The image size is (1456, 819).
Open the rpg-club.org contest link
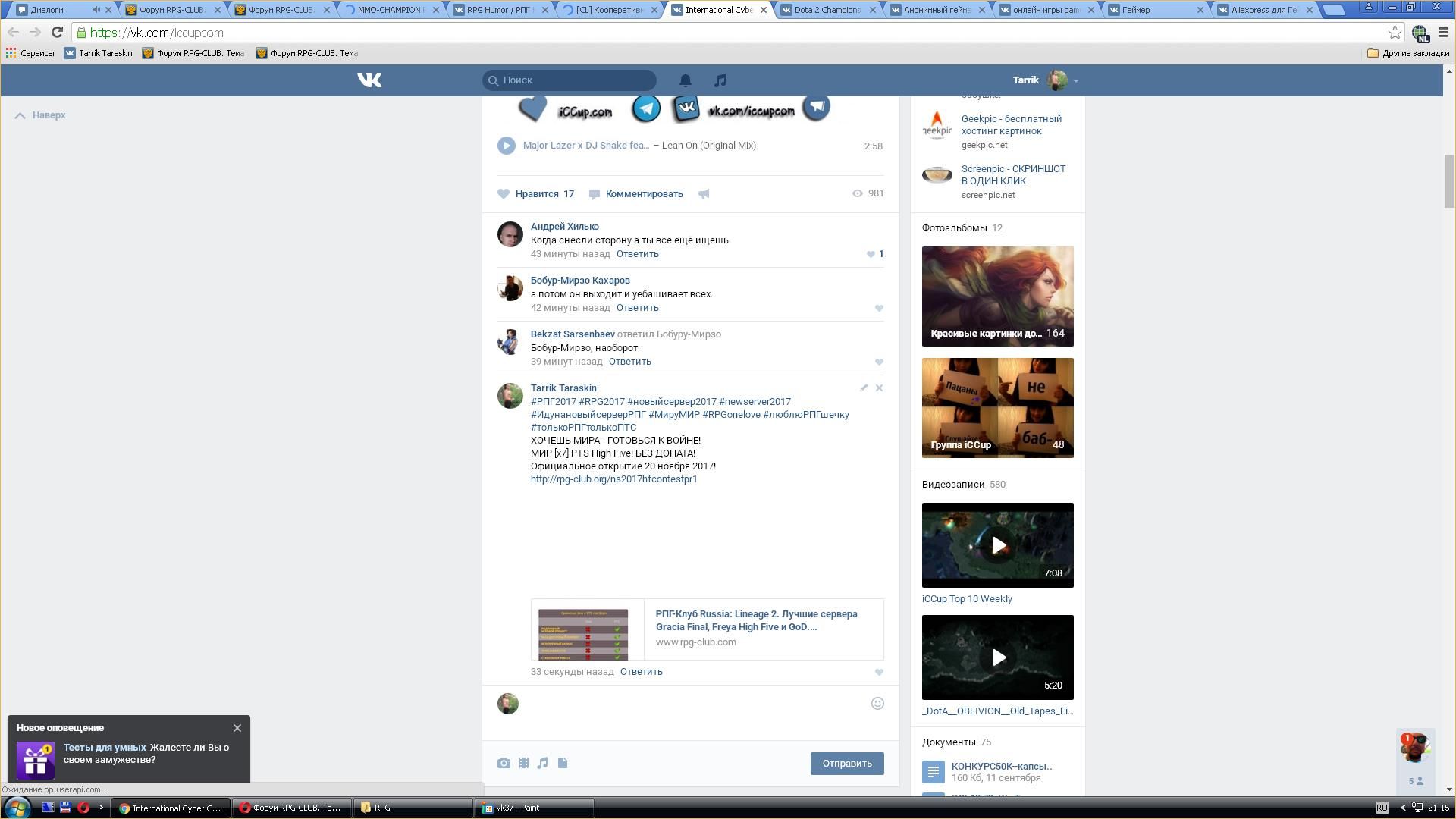(x=613, y=479)
